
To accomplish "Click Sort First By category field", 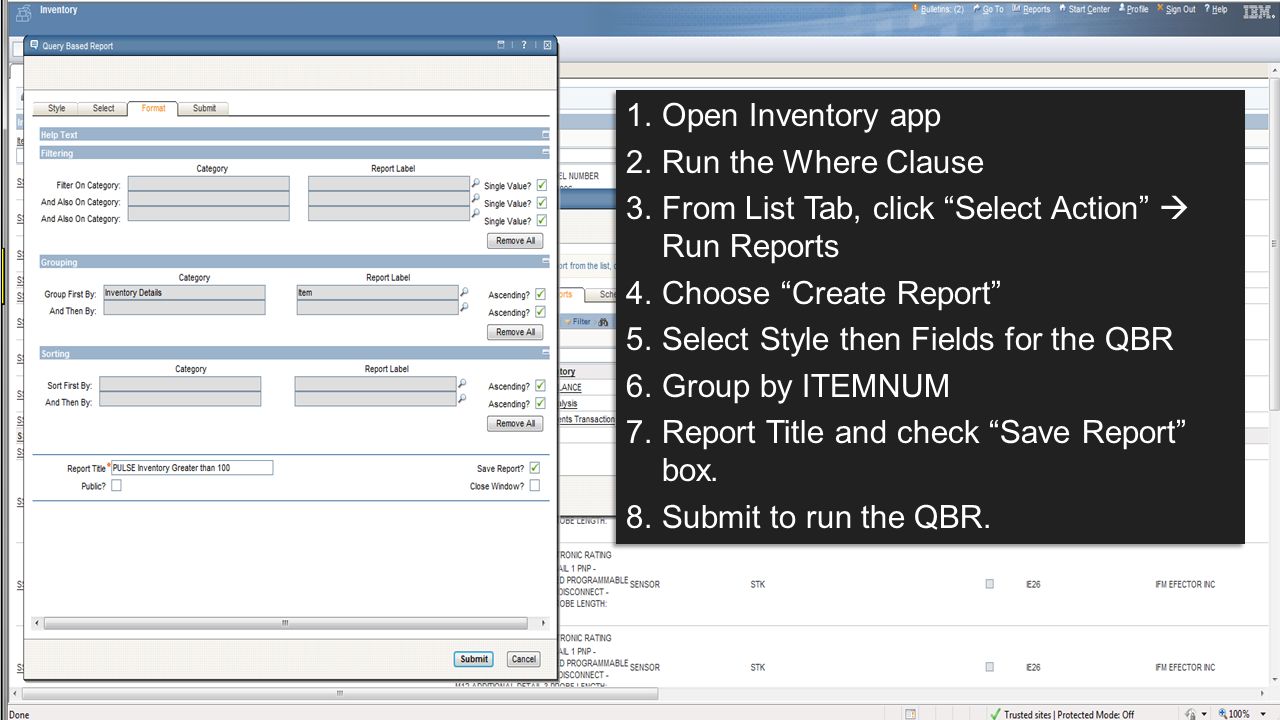I will 180,384.
